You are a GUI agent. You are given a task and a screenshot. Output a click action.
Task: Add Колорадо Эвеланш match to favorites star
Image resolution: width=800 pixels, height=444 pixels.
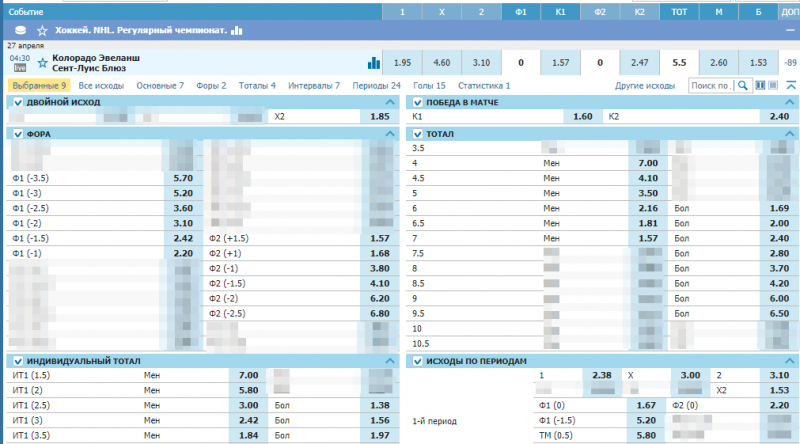click(x=42, y=62)
